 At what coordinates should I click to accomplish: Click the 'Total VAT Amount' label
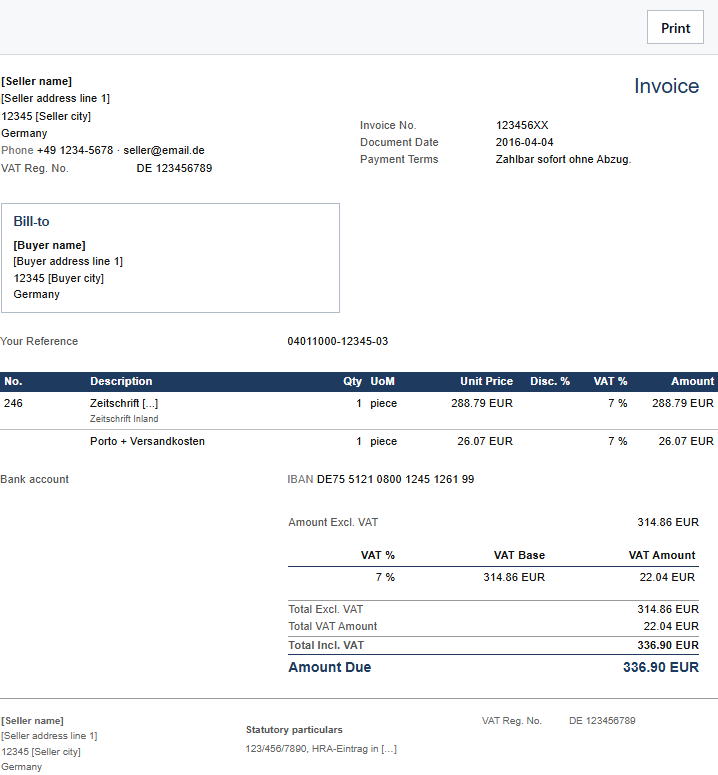pos(333,626)
